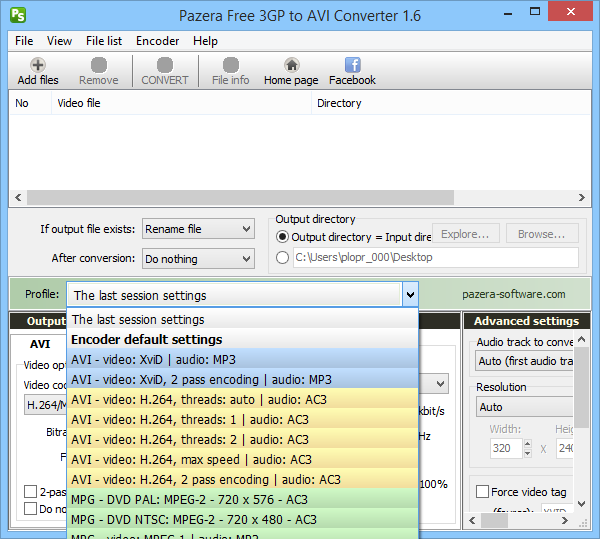Click the CONVERT toolbar icon
Screen dimensions: 600x539
[x=165, y=72]
